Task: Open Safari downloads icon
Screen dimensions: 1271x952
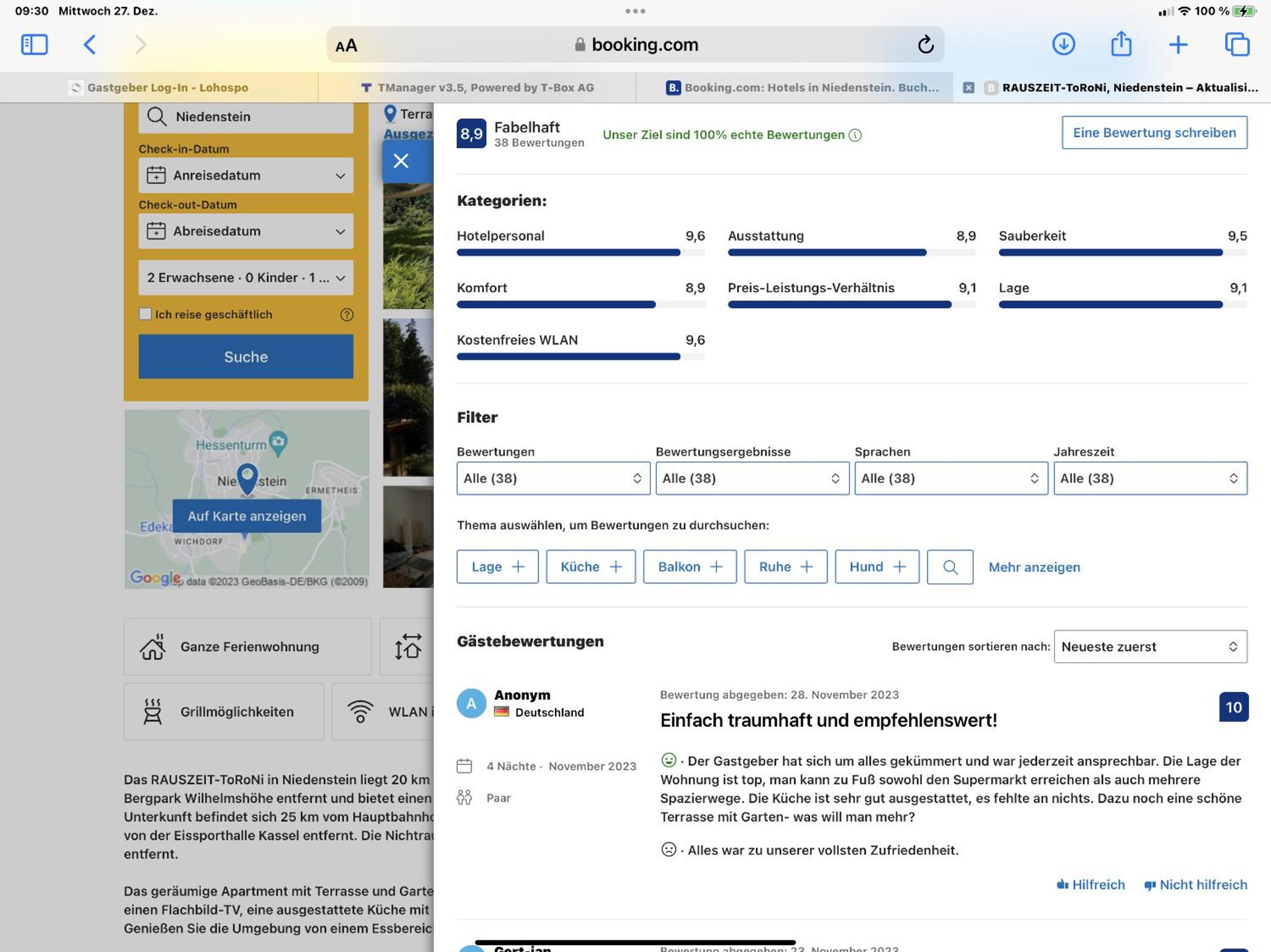Action: point(1063,44)
